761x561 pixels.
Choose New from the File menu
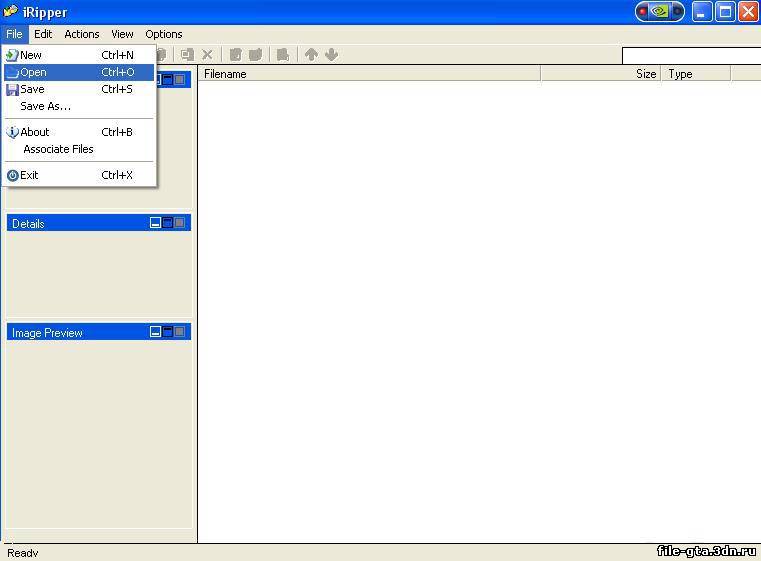coord(79,55)
